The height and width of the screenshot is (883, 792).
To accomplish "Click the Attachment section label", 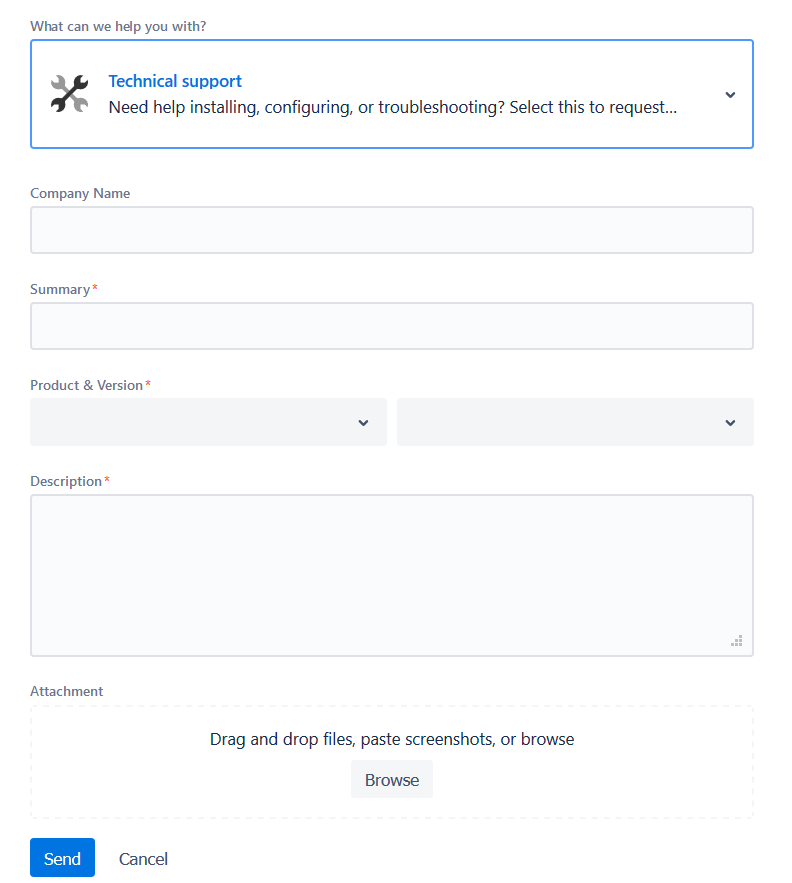I will (x=66, y=691).
